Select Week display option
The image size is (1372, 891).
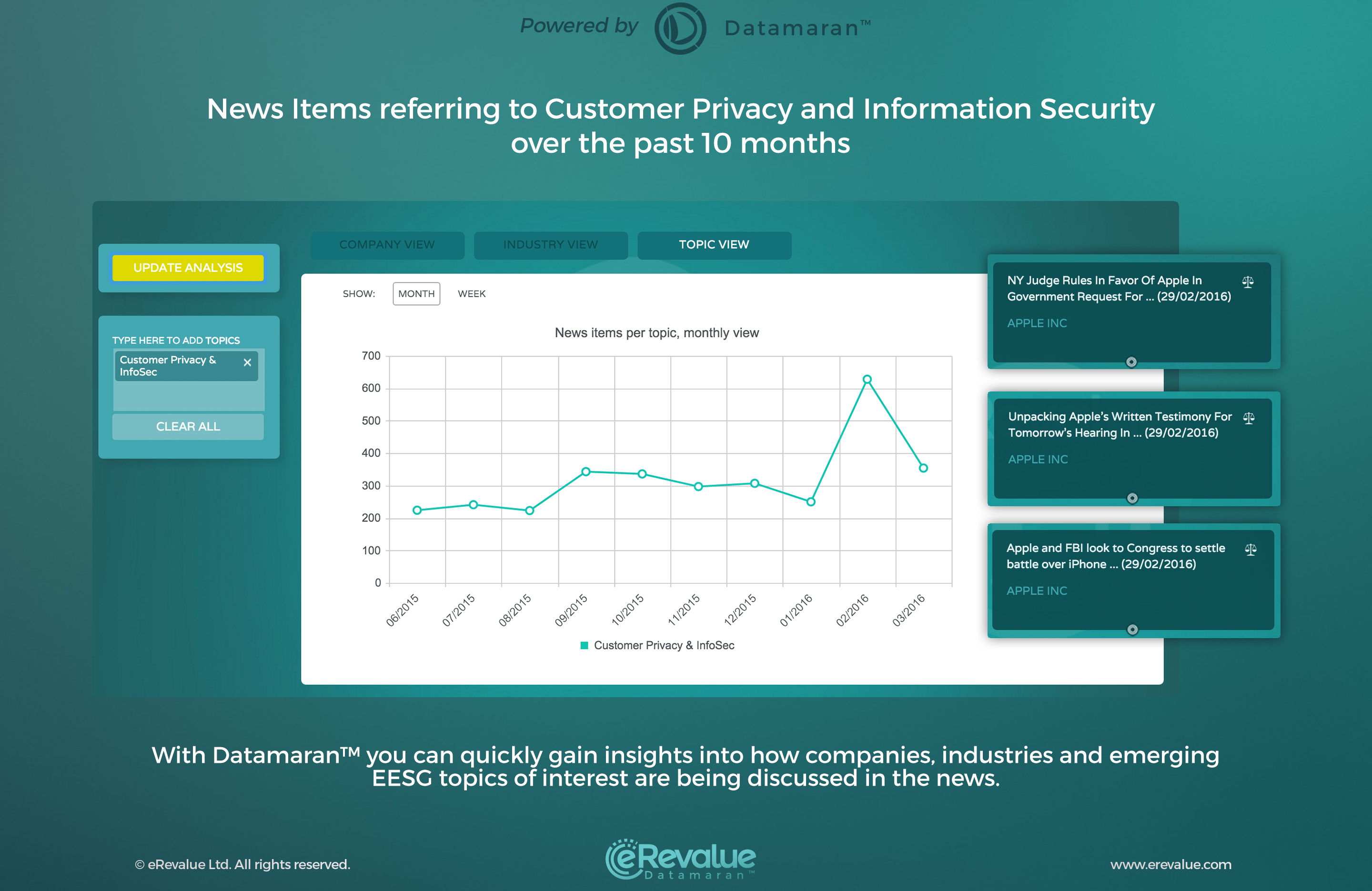click(x=472, y=294)
